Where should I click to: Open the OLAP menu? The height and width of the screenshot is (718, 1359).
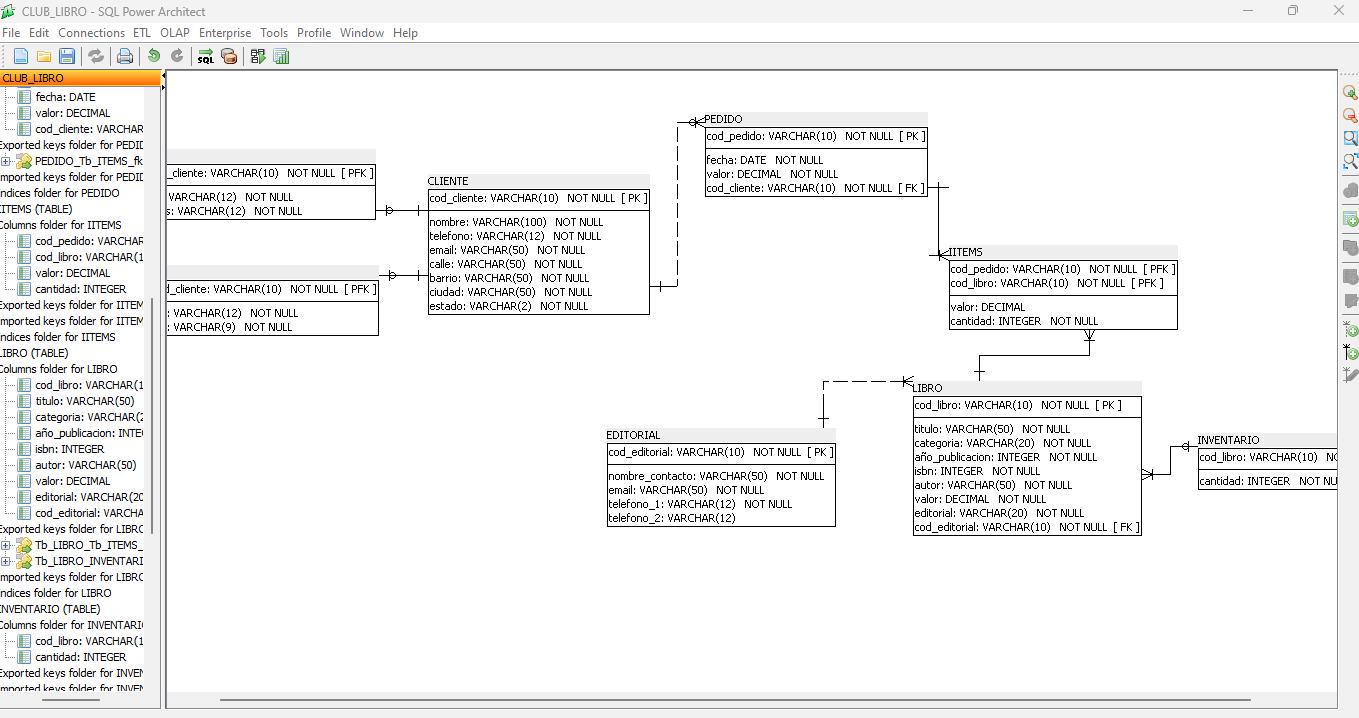[175, 33]
